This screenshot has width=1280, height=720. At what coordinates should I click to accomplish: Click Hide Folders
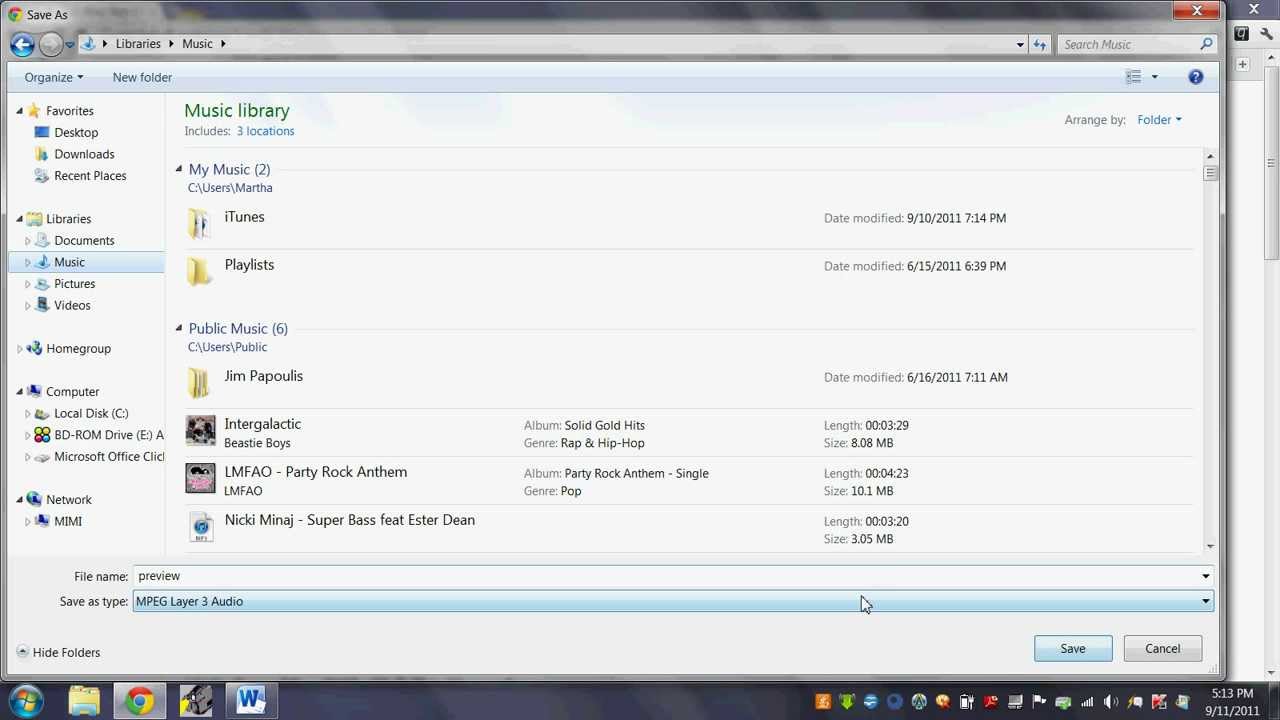(x=59, y=652)
